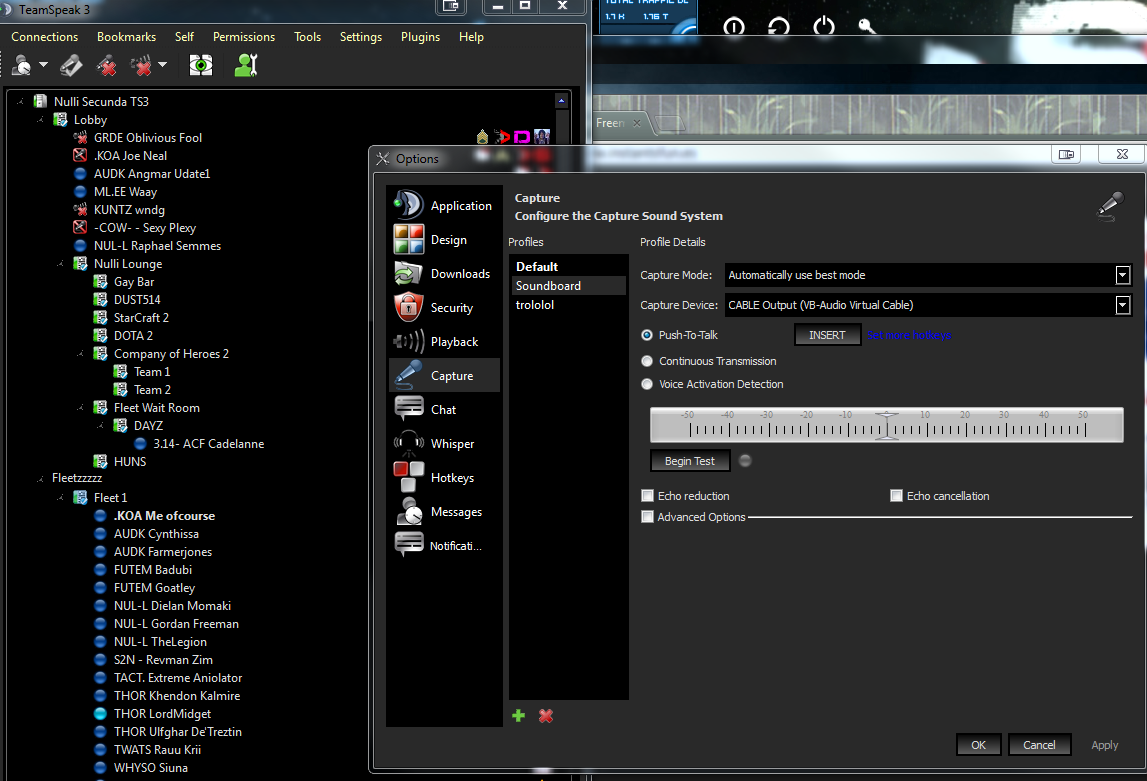Screen dimensions: 1147x781
Task: Click the voice activation level slider
Action: coord(887,425)
